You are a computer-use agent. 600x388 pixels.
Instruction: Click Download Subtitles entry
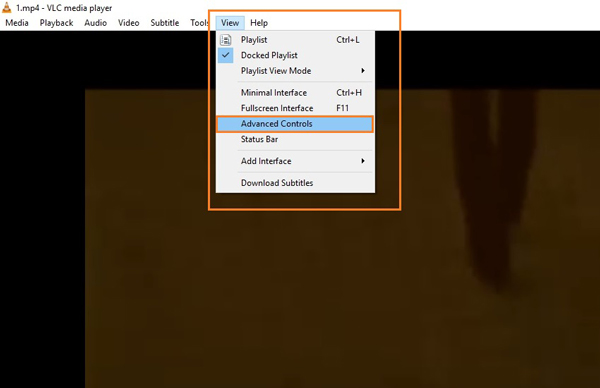coord(295,183)
